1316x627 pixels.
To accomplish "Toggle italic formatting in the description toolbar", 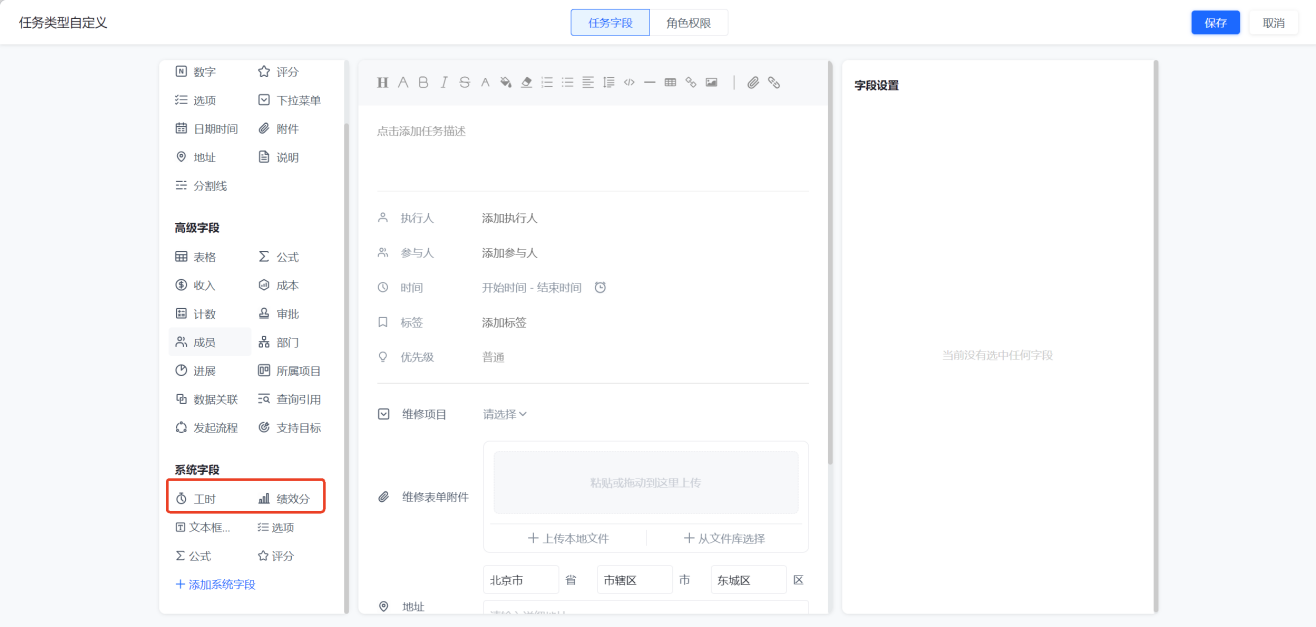I will (444, 83).
